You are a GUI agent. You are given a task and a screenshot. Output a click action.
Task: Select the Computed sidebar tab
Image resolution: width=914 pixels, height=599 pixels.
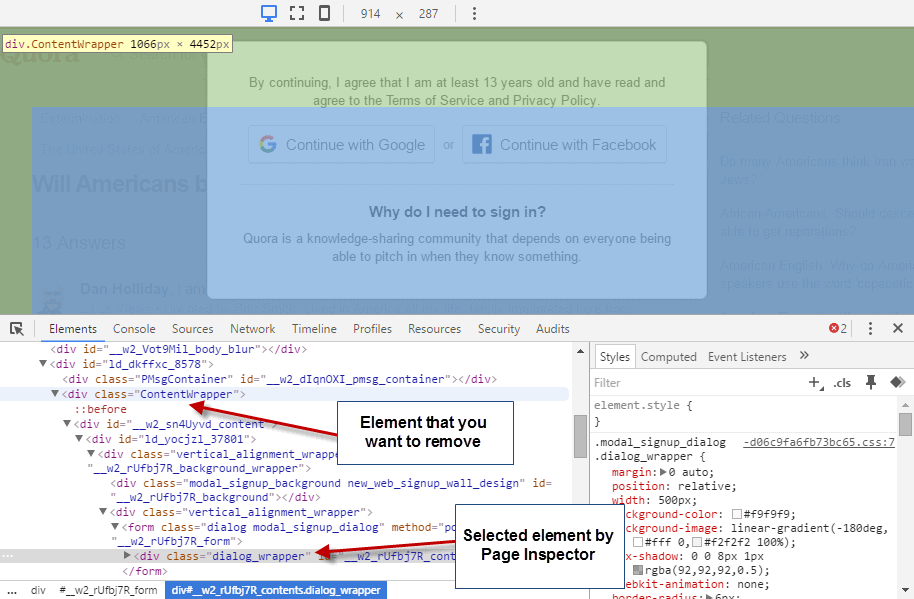(x=669, y=357)
